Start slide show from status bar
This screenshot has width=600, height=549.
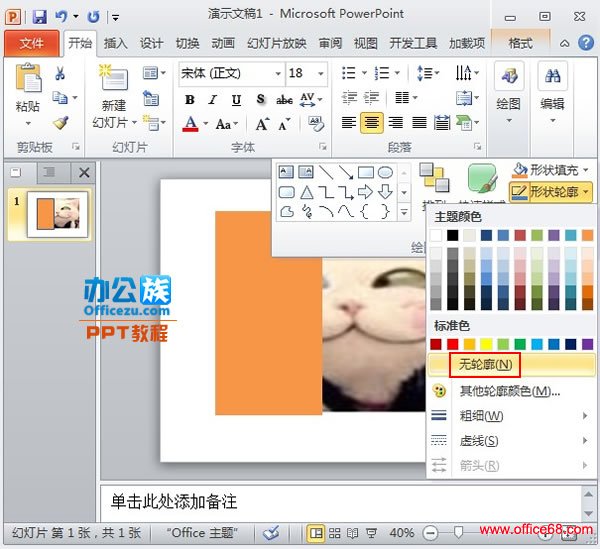coord(371,533)
